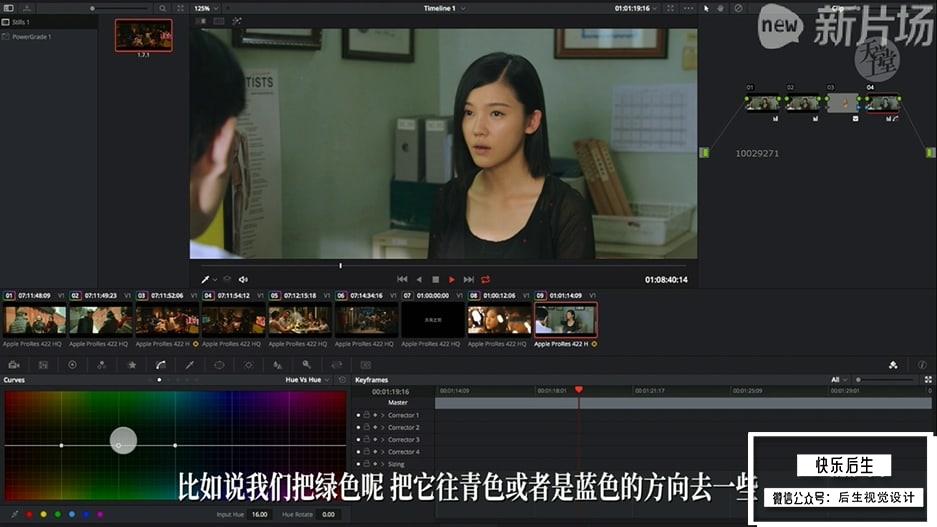The height and width of the screenshot is (527, 937).
Task: Play the clip forward
Action: click(x=452, y=279)
